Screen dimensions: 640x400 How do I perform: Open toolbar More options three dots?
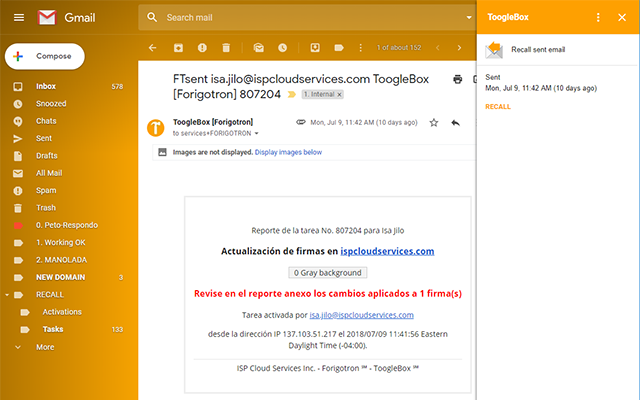pos(360,48)
